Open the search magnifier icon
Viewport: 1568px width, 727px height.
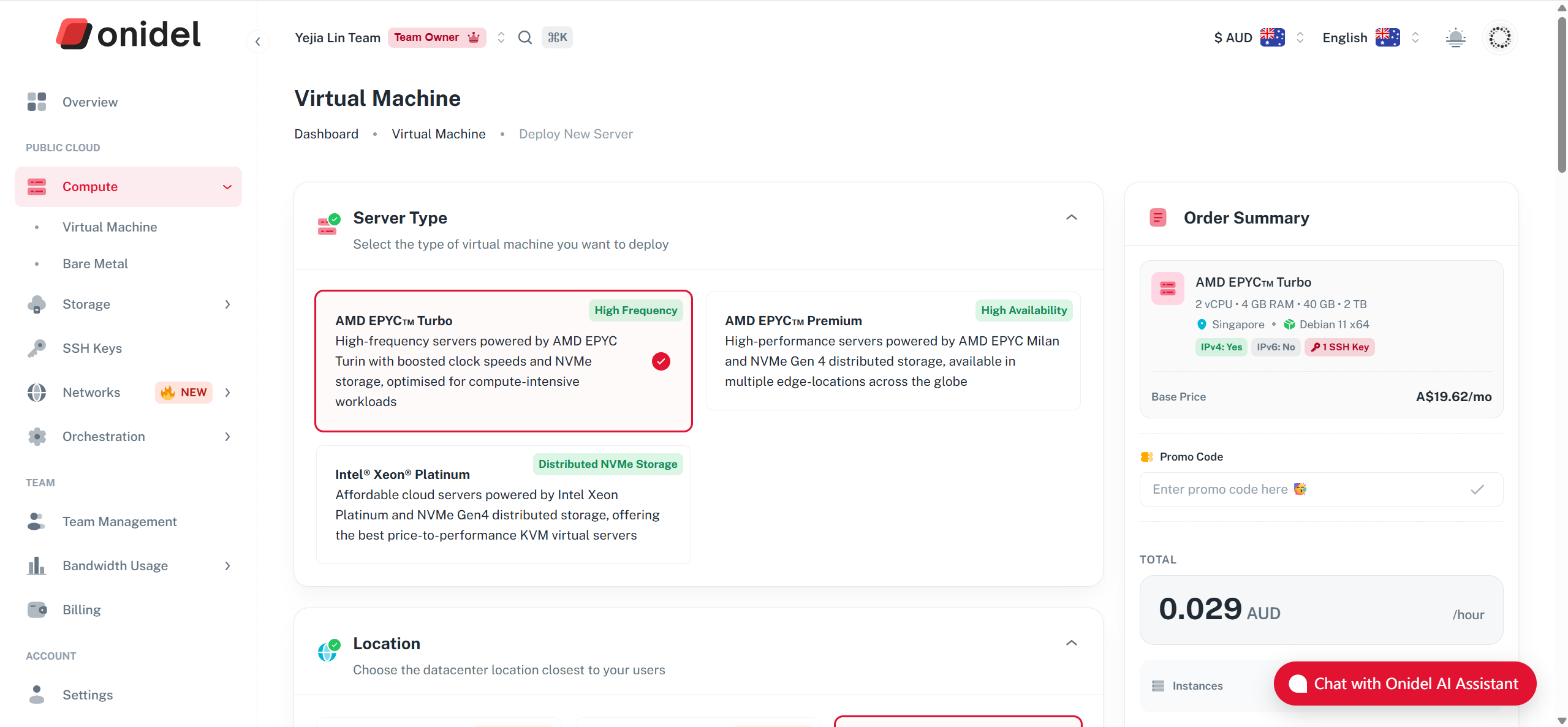click(525, 37)
